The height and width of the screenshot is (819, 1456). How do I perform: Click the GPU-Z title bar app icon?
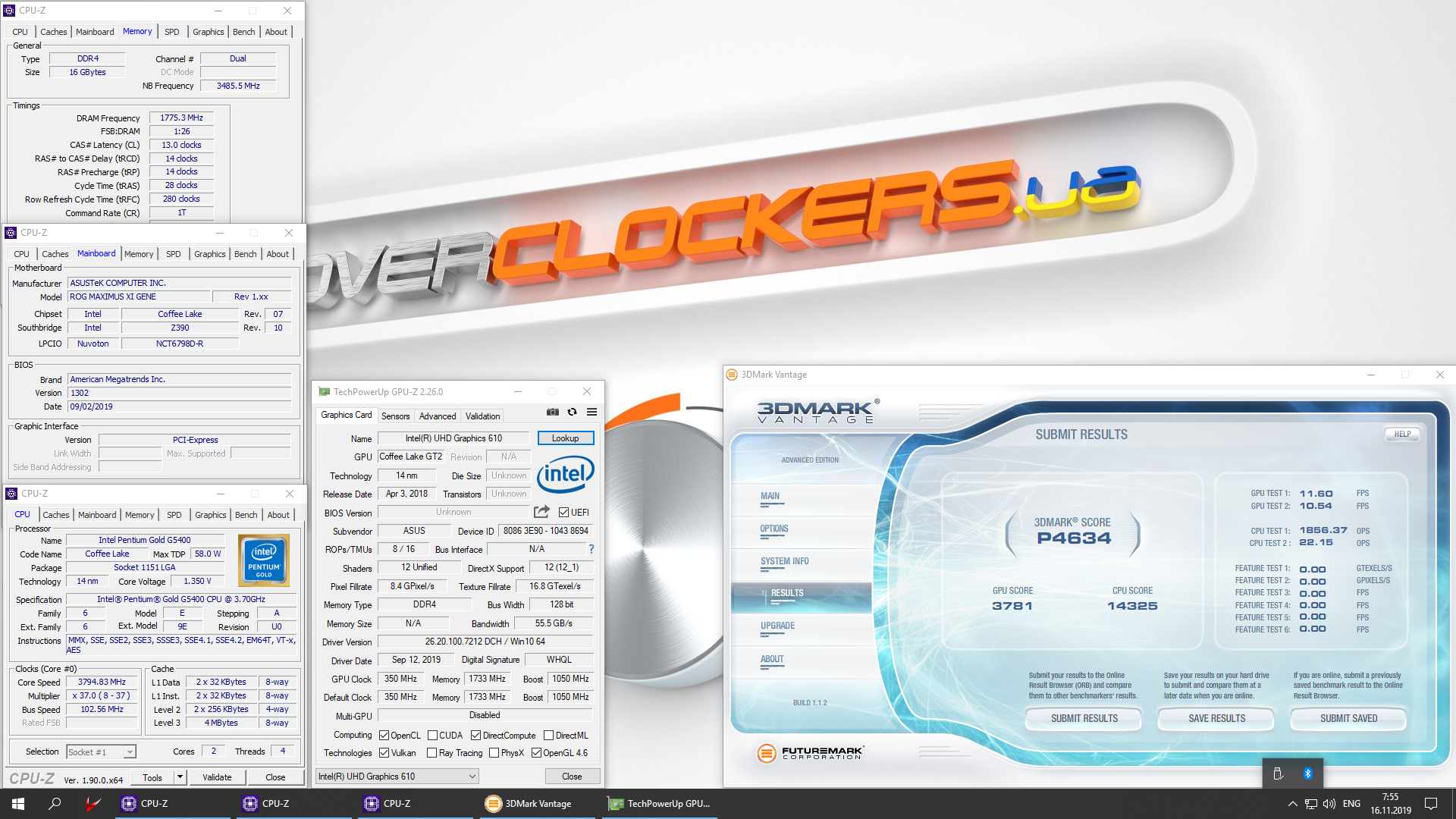coord(325,392)
